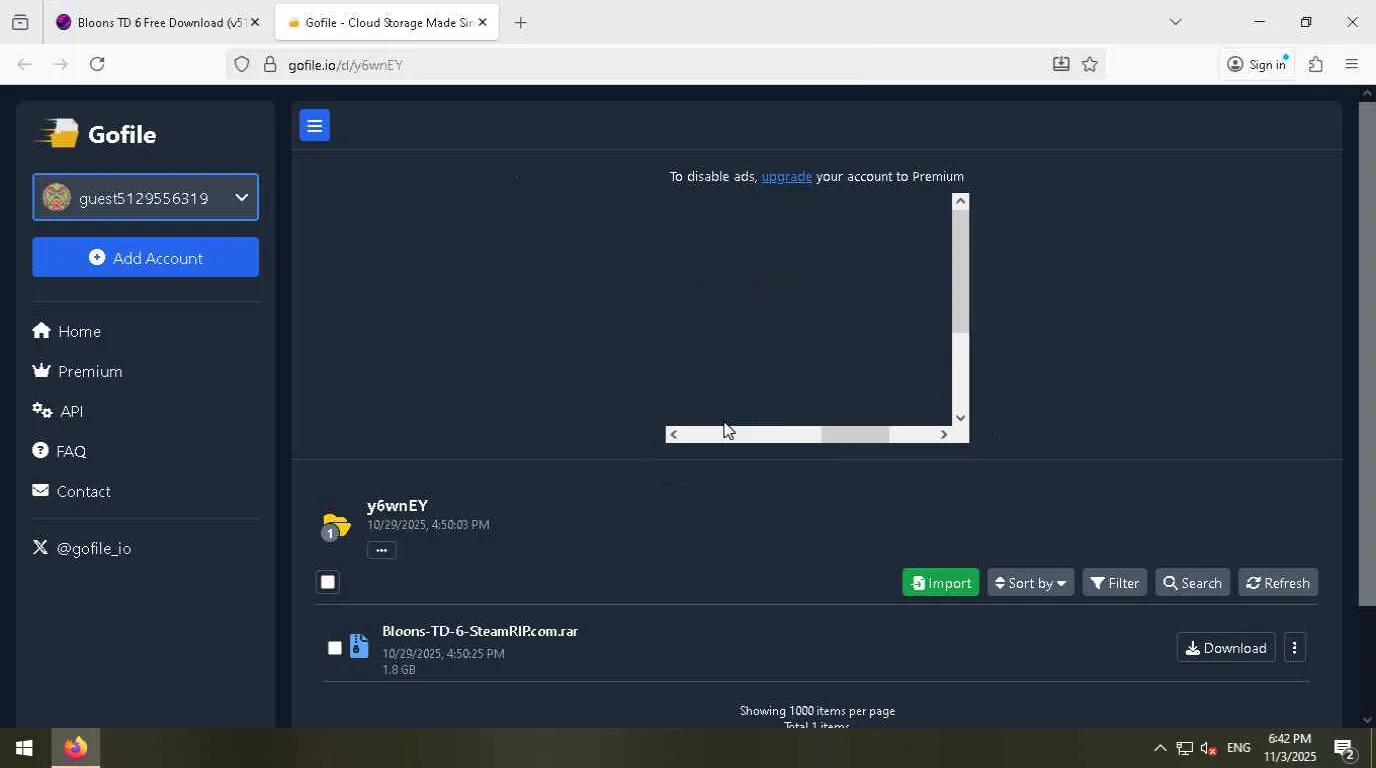Open the Windows notification center
1376x768 pixels.
pyautogui.click(x=1344, y=748)
